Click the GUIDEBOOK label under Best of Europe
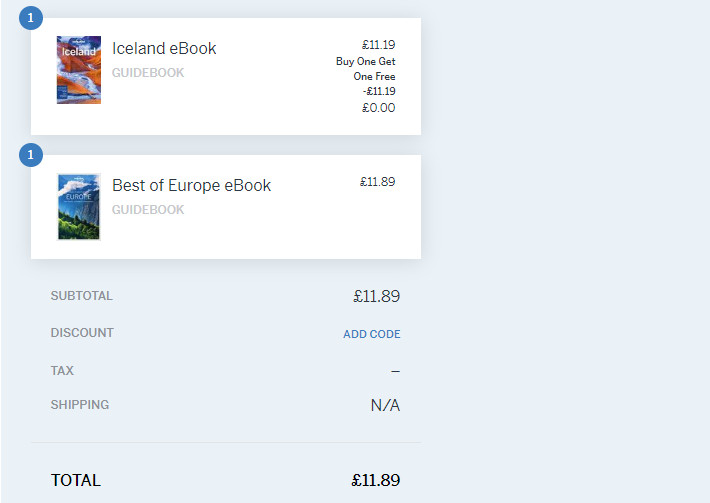Image resolution: width=710 pixels, height=503 pixels. (148, 210)
